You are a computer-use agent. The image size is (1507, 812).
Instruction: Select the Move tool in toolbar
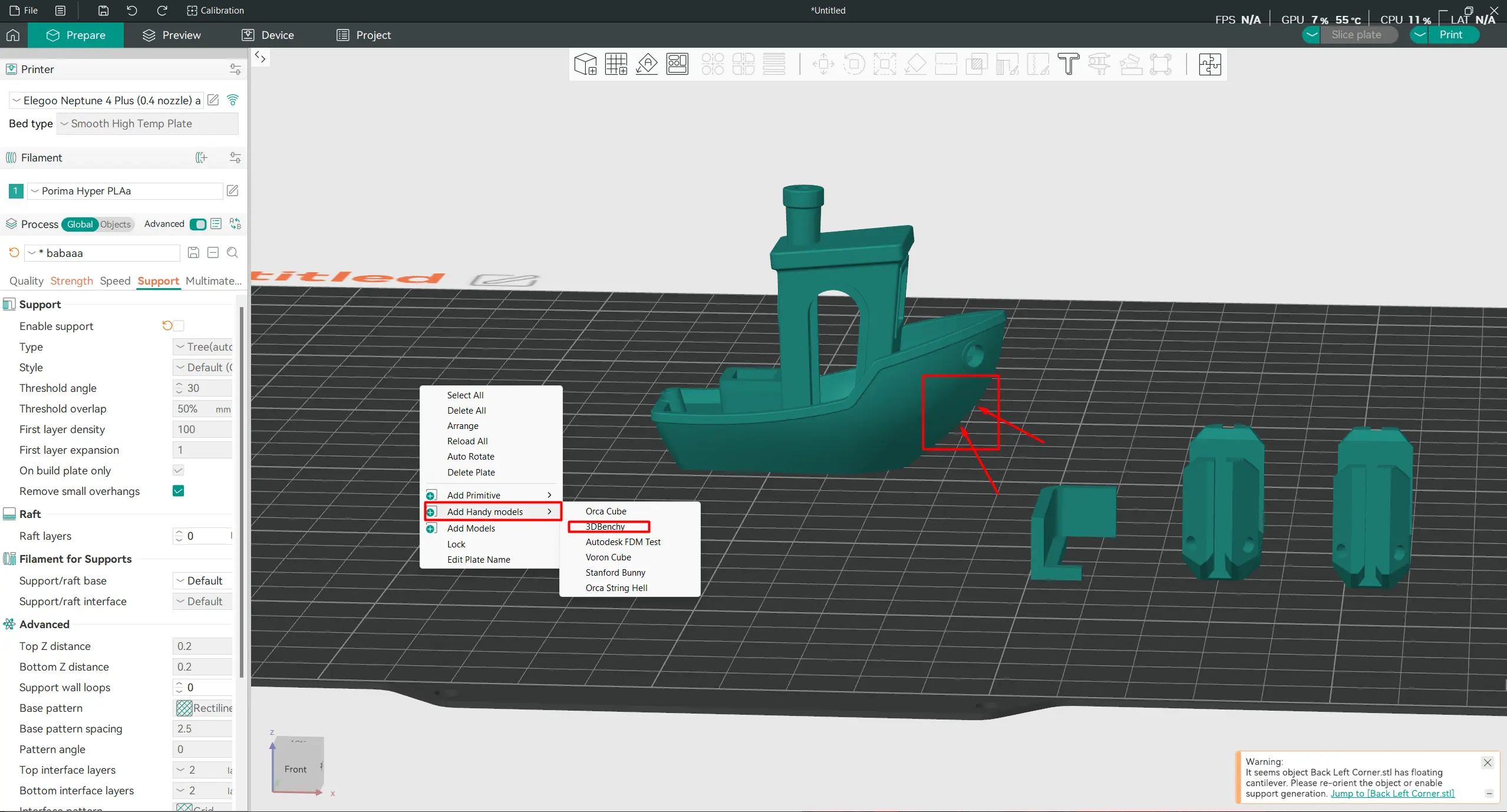(823, 64)
